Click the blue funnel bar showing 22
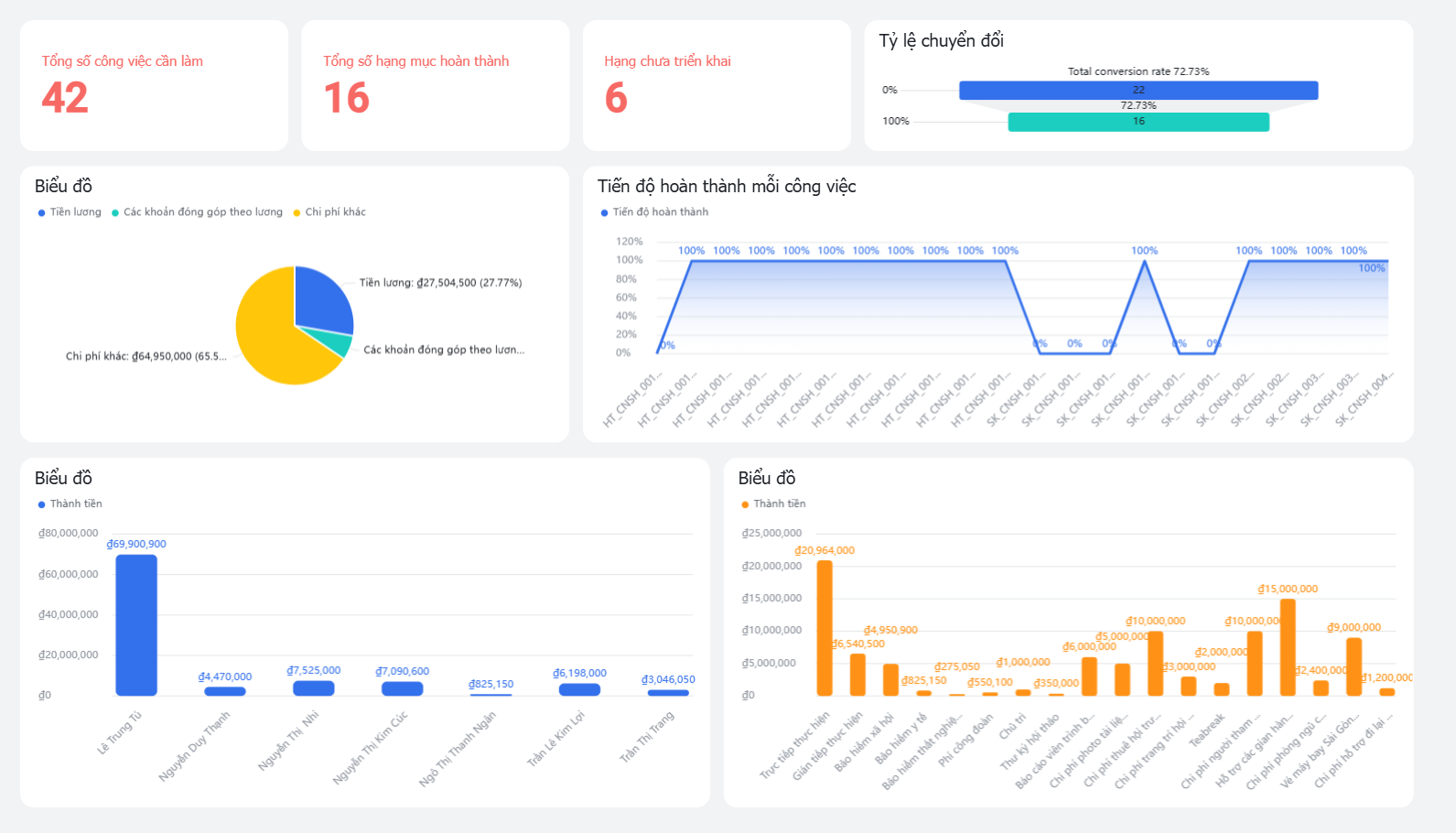Screen dimensions: 1456x833 [1138, 90]
